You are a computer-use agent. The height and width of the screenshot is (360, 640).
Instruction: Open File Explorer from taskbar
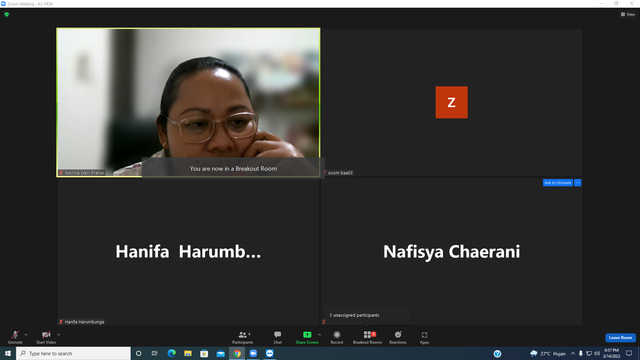tap(188, 353)
